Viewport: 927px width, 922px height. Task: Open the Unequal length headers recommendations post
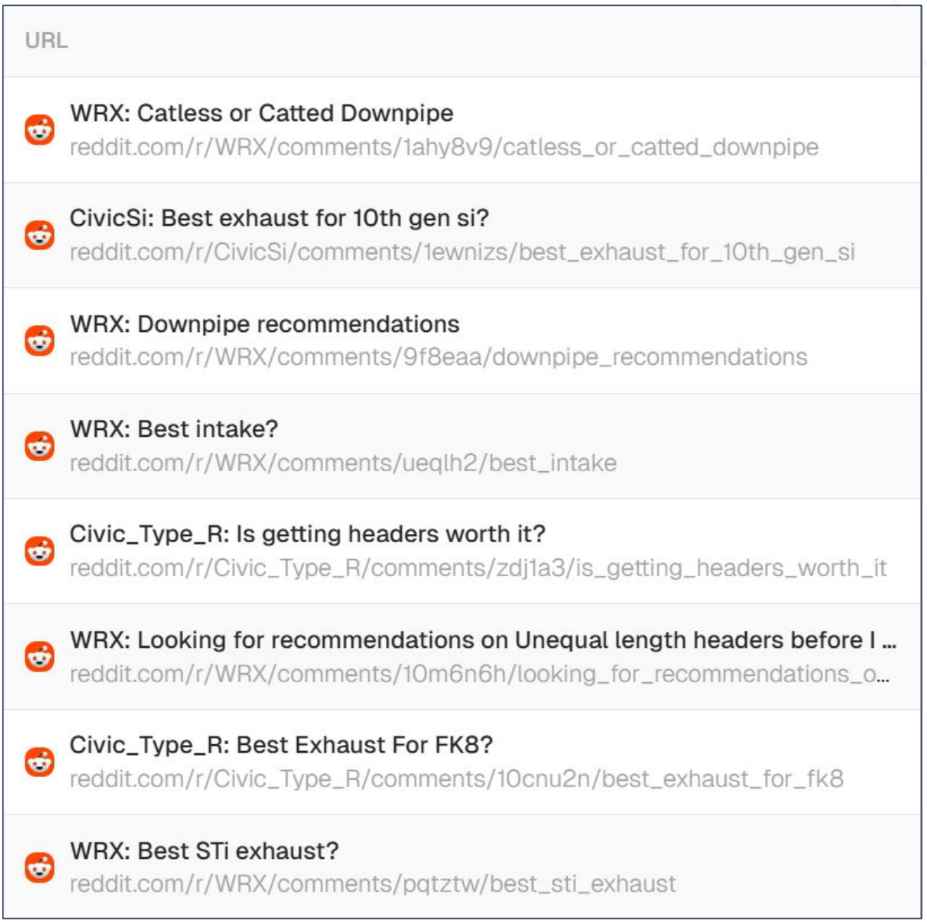pos(482,640)
